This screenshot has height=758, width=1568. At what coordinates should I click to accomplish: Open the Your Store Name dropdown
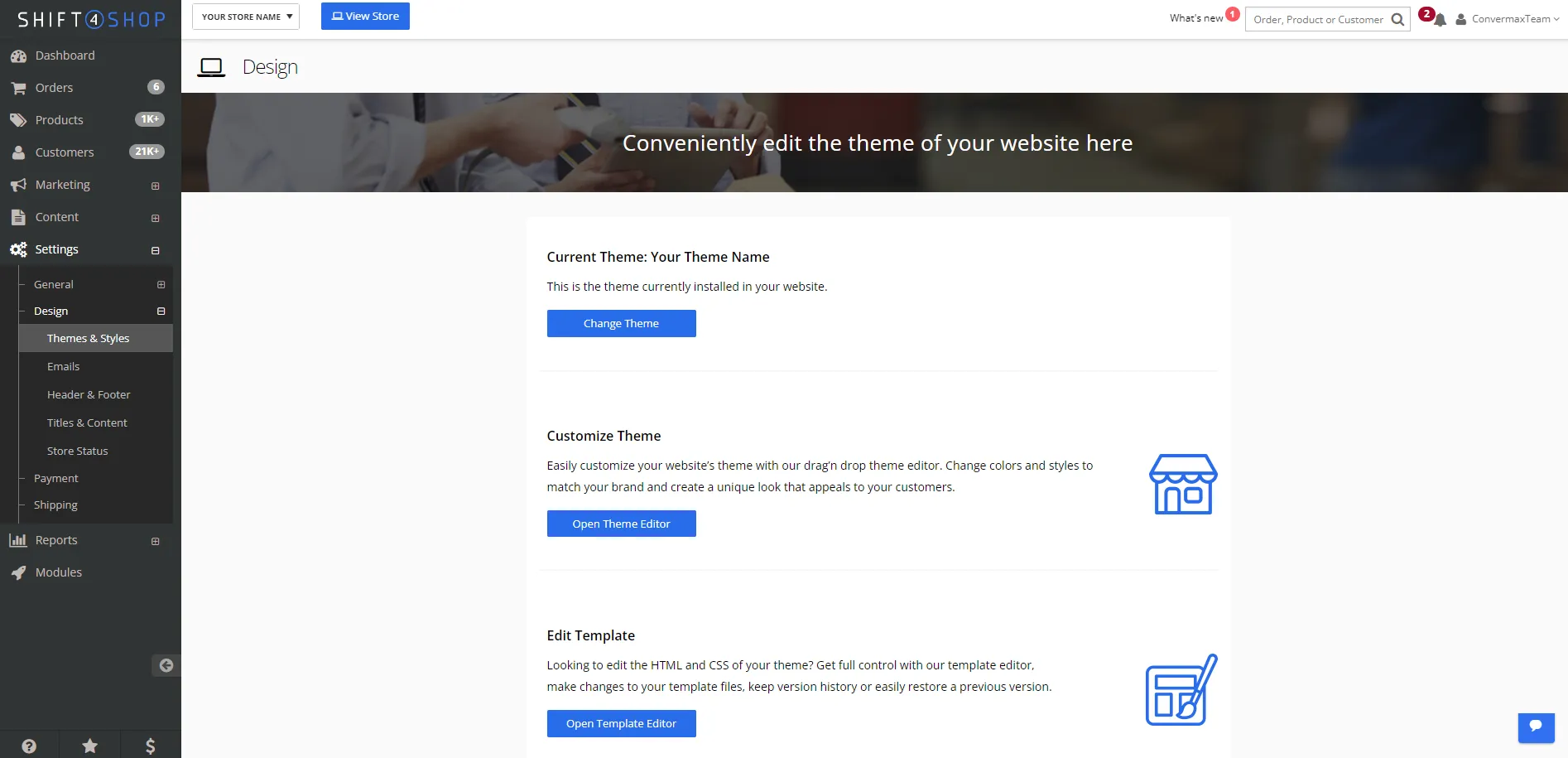coord(245,17)
